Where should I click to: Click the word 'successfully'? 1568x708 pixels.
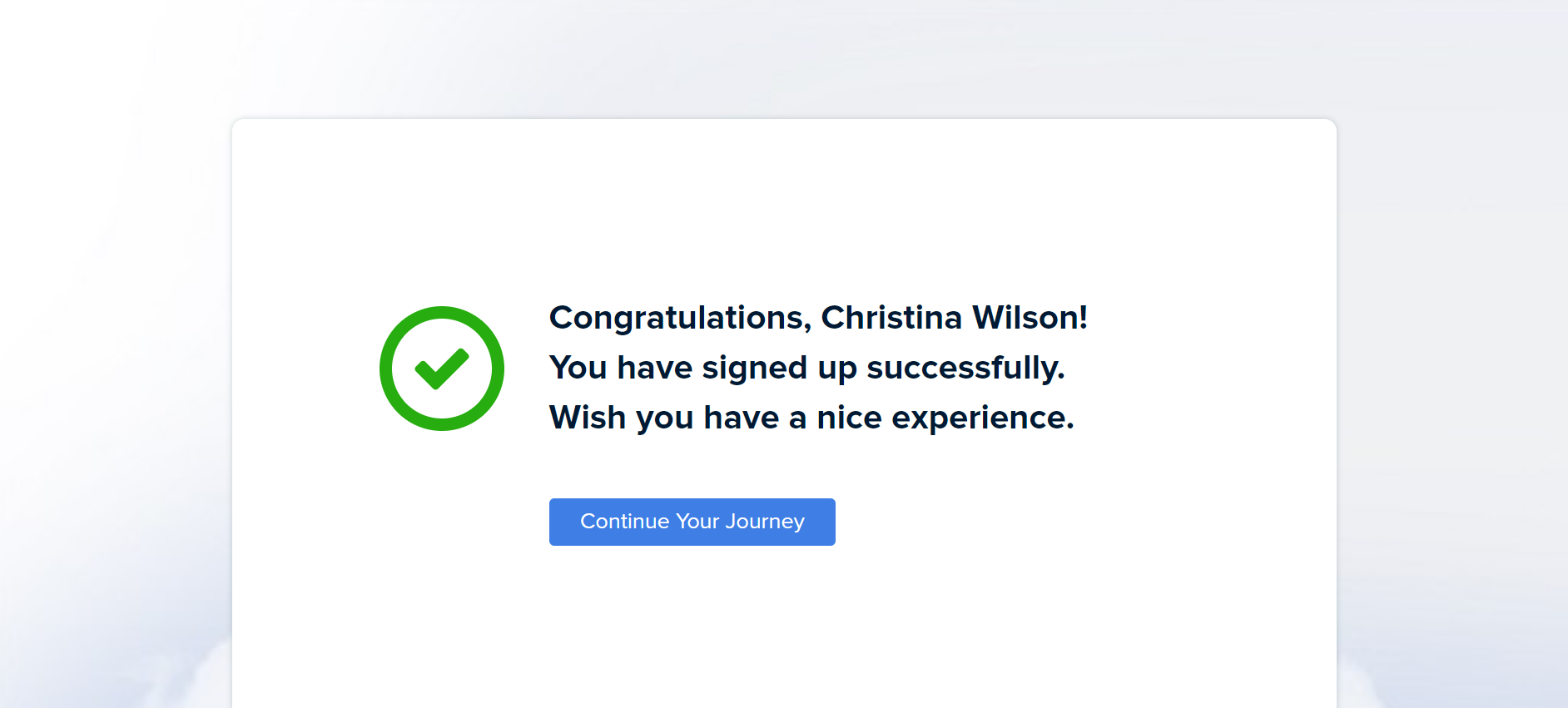965,368
